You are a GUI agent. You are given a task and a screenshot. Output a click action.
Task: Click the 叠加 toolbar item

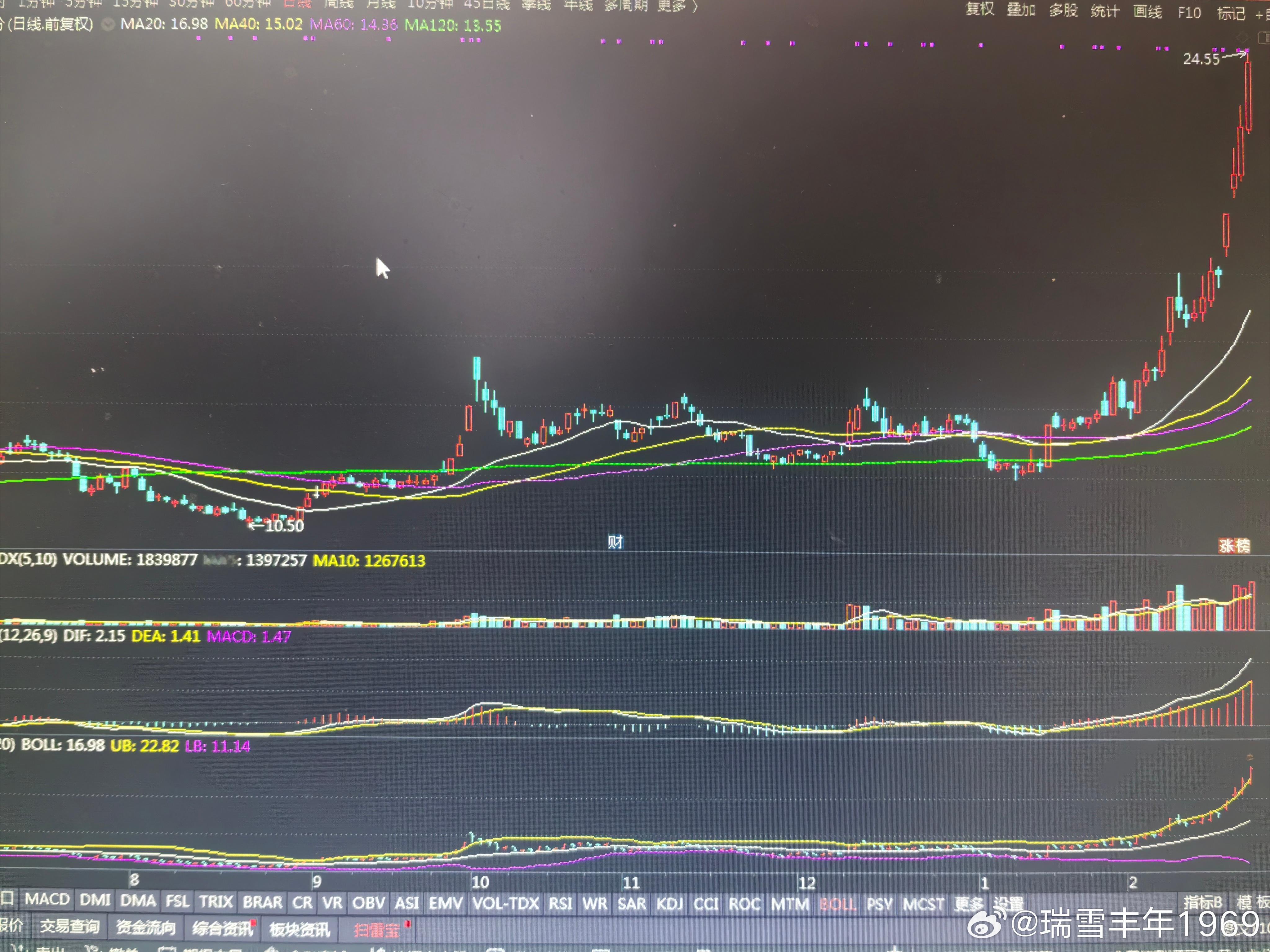tap(1021, 10)
